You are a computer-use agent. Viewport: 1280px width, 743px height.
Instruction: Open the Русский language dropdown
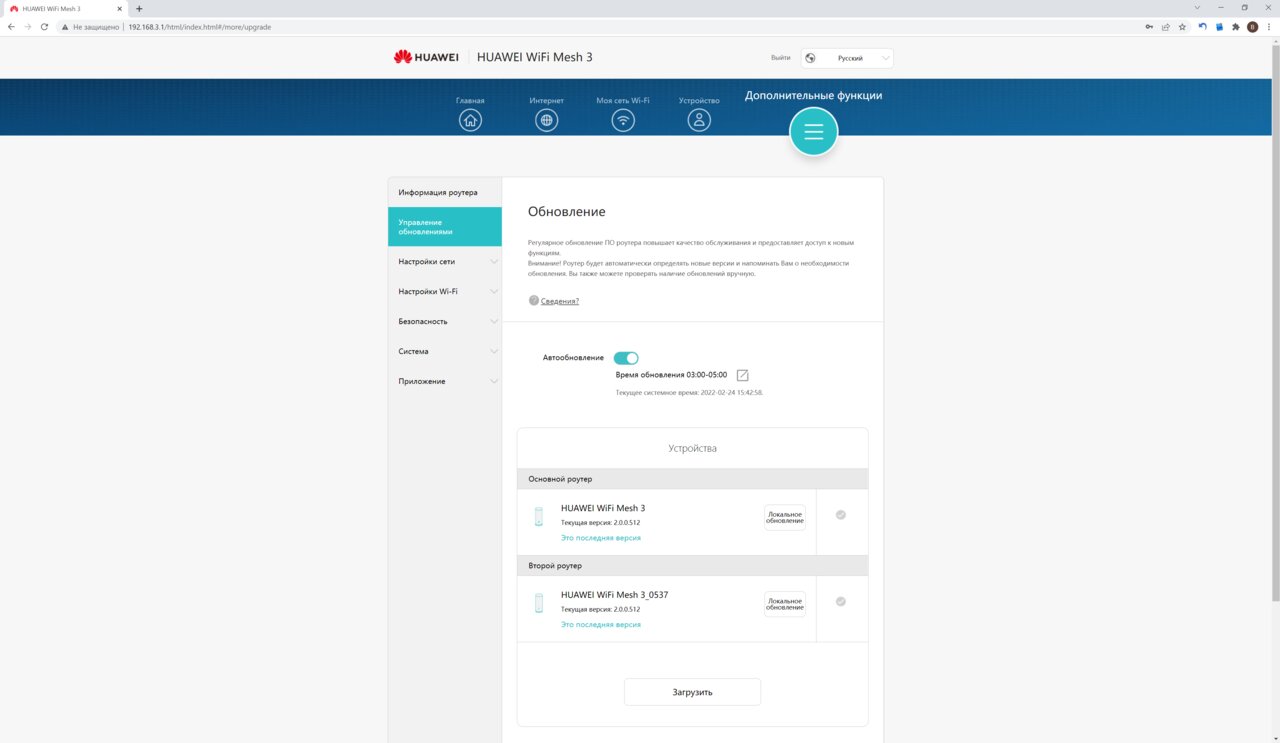tap(847, 58)
